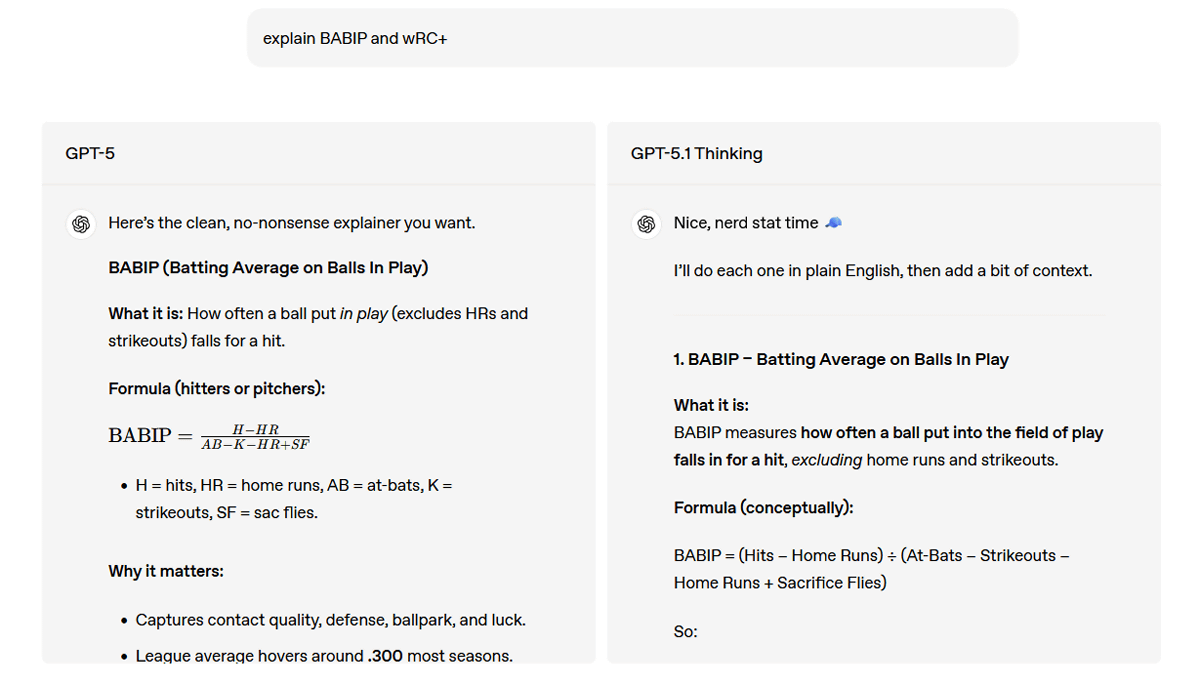The height and width of the screenshot is (685, 1200).
Task: Click the "League average hovers around .300" bullet
Action: pos(324,657)
